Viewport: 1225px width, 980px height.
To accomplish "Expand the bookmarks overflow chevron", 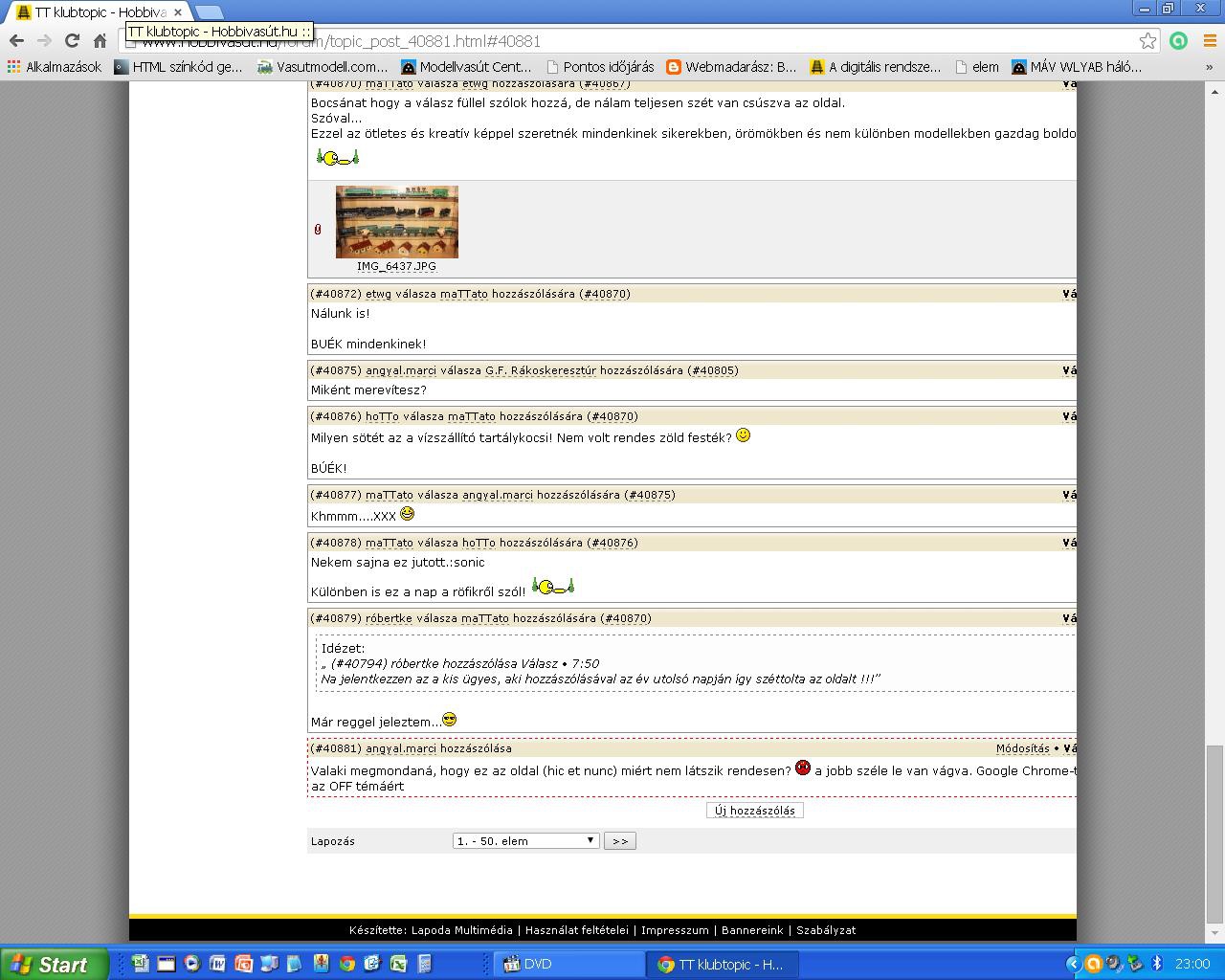I will 1209,67.
